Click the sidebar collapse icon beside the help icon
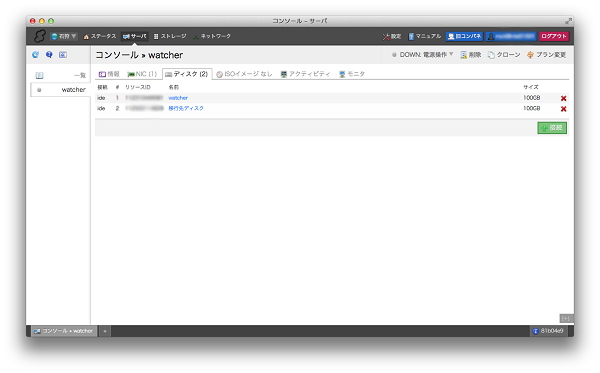Image resolution: width=600 pixels, height=373 pixels. pyautogui.click(x=63, y=55)
